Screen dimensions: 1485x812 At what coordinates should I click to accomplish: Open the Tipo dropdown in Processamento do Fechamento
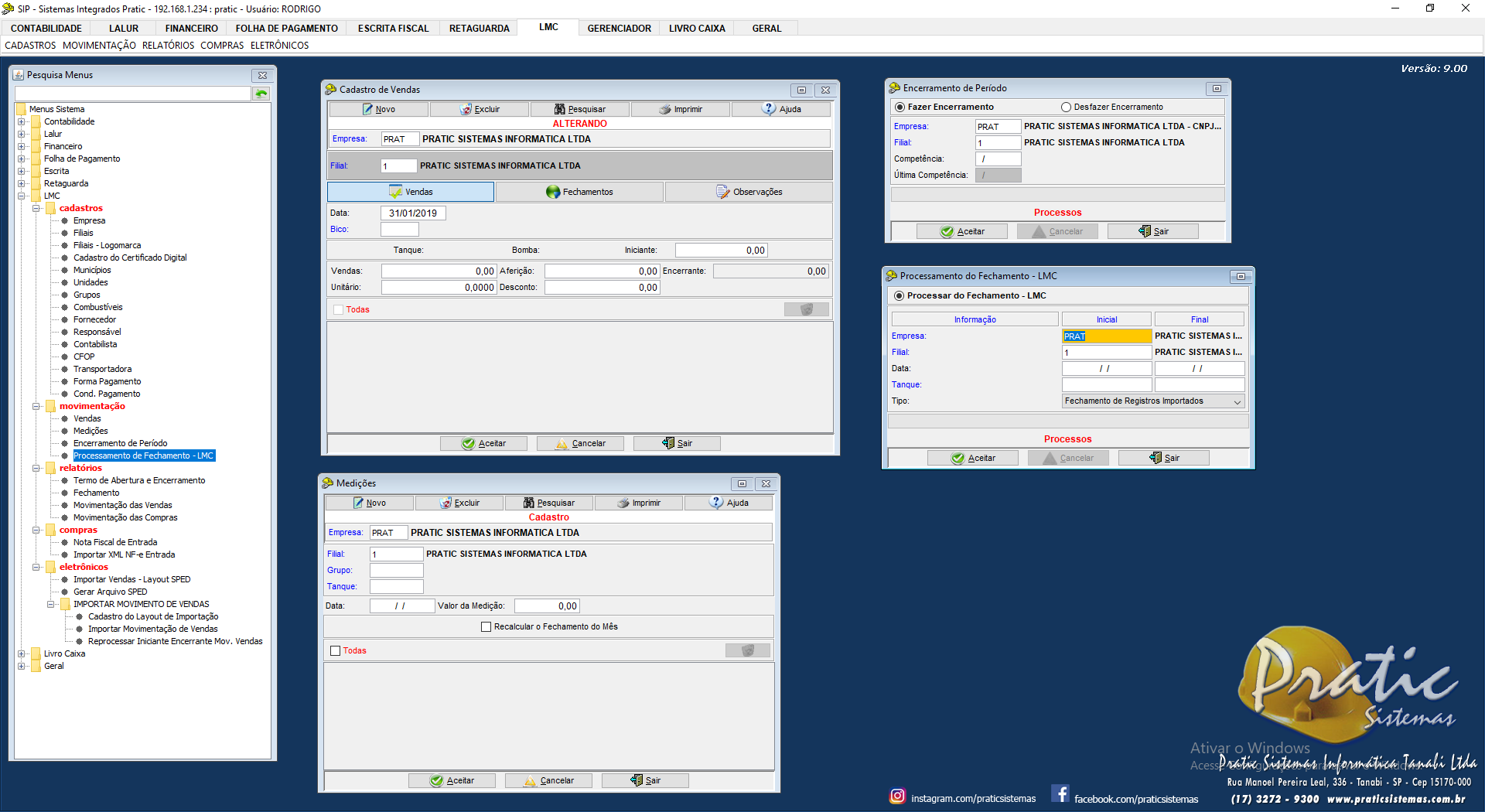point(1237,401)
